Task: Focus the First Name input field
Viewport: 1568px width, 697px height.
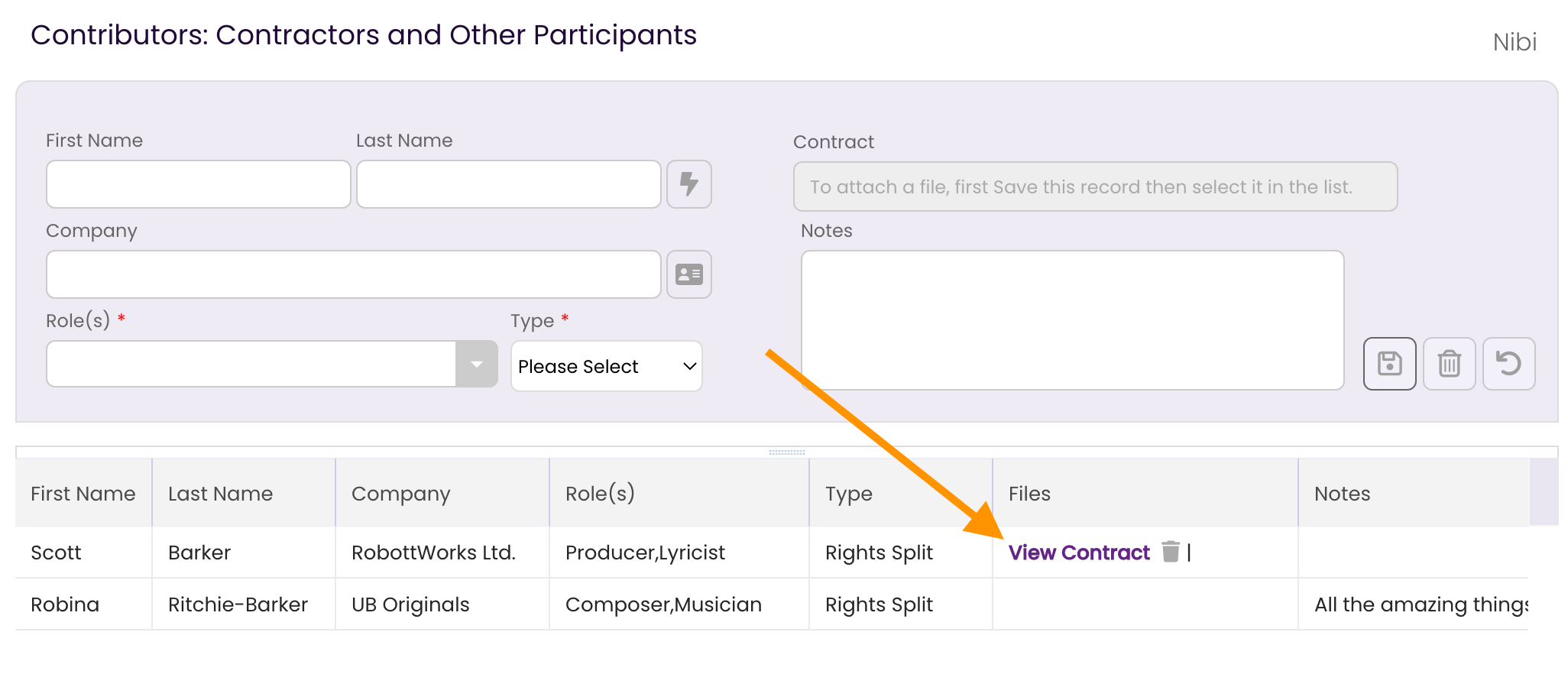Action: pos(199,184)
